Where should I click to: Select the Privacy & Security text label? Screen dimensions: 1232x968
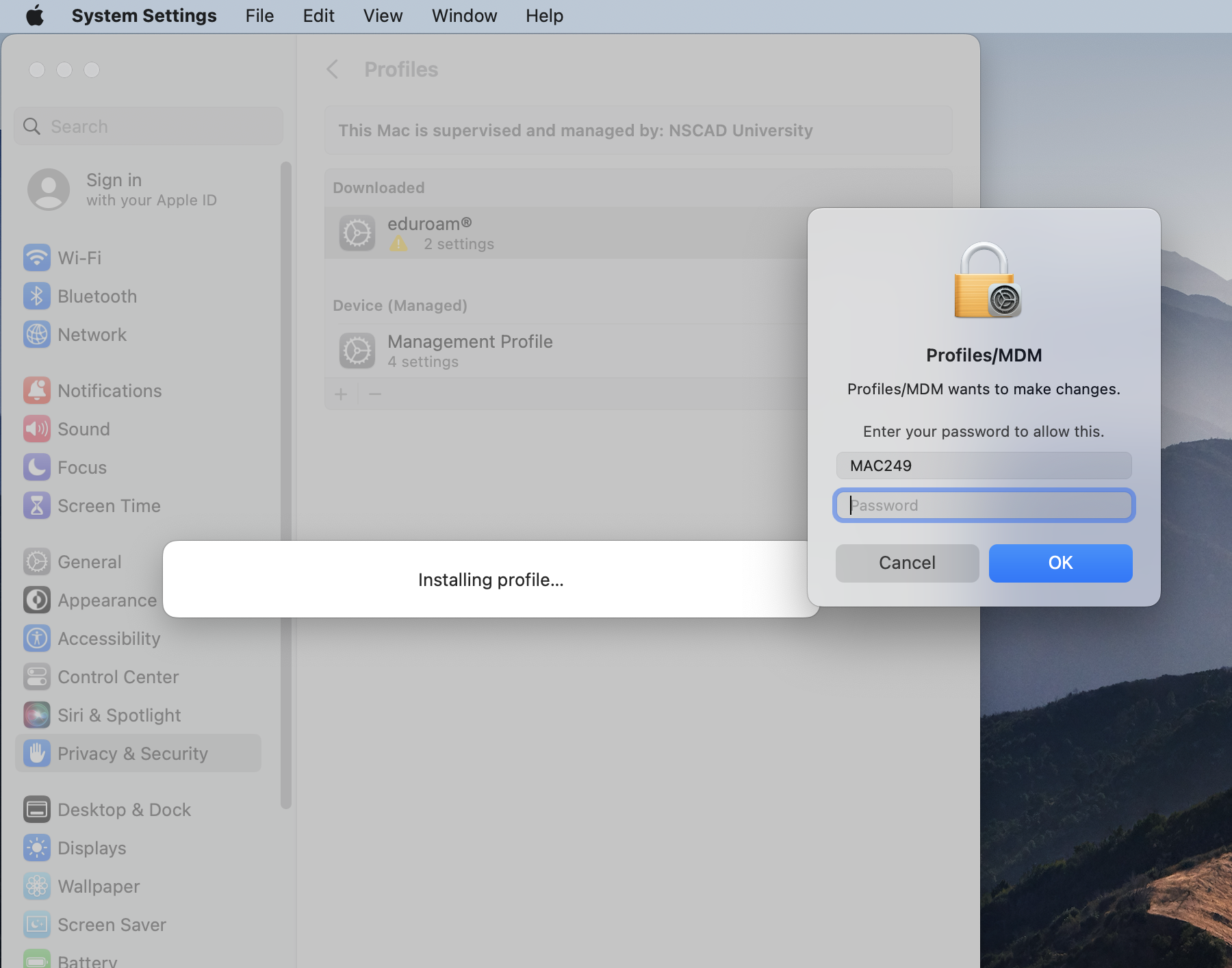tap(132, 753)
